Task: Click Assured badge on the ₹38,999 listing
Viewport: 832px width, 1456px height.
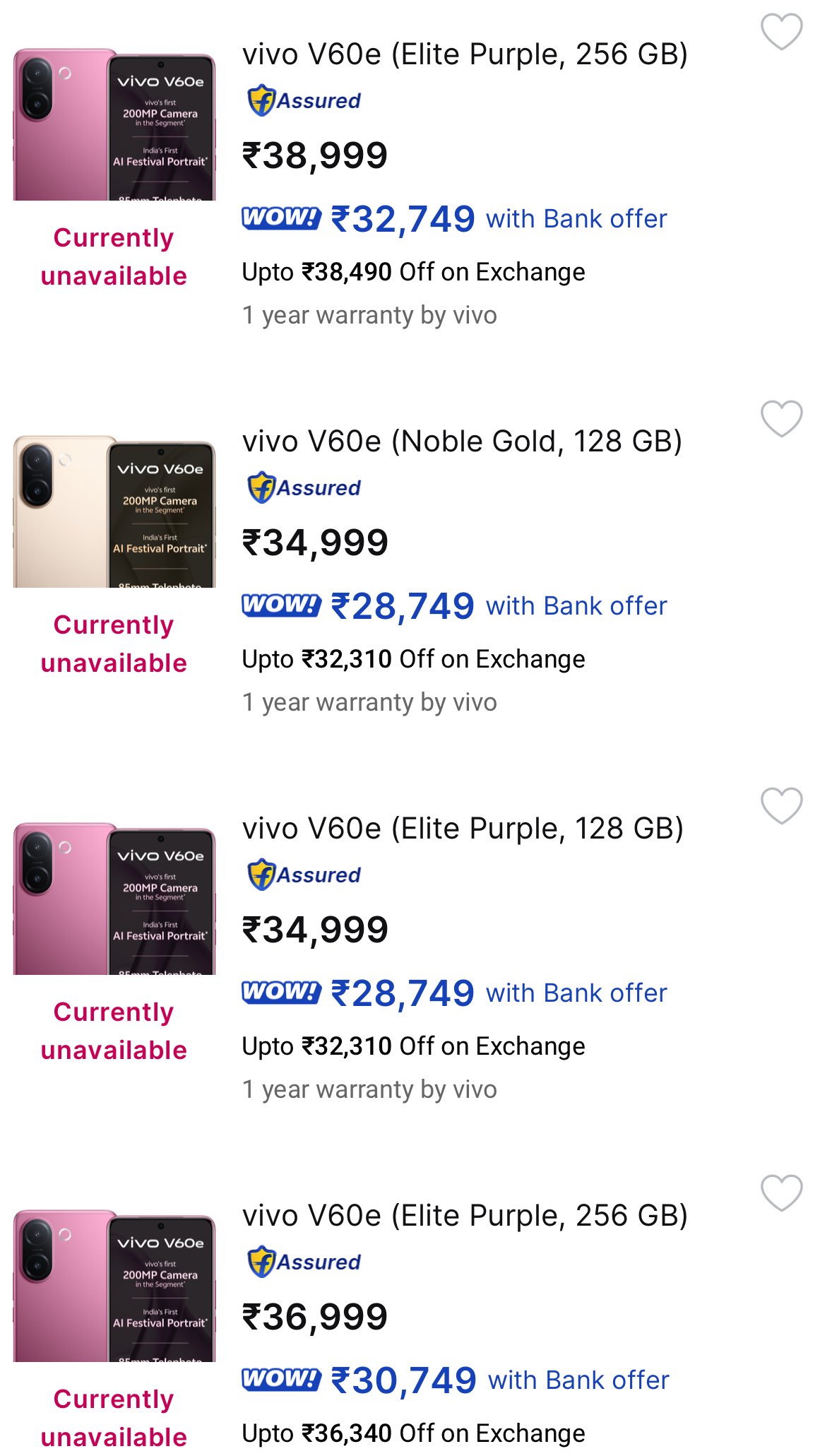Action: click(304, 100)
